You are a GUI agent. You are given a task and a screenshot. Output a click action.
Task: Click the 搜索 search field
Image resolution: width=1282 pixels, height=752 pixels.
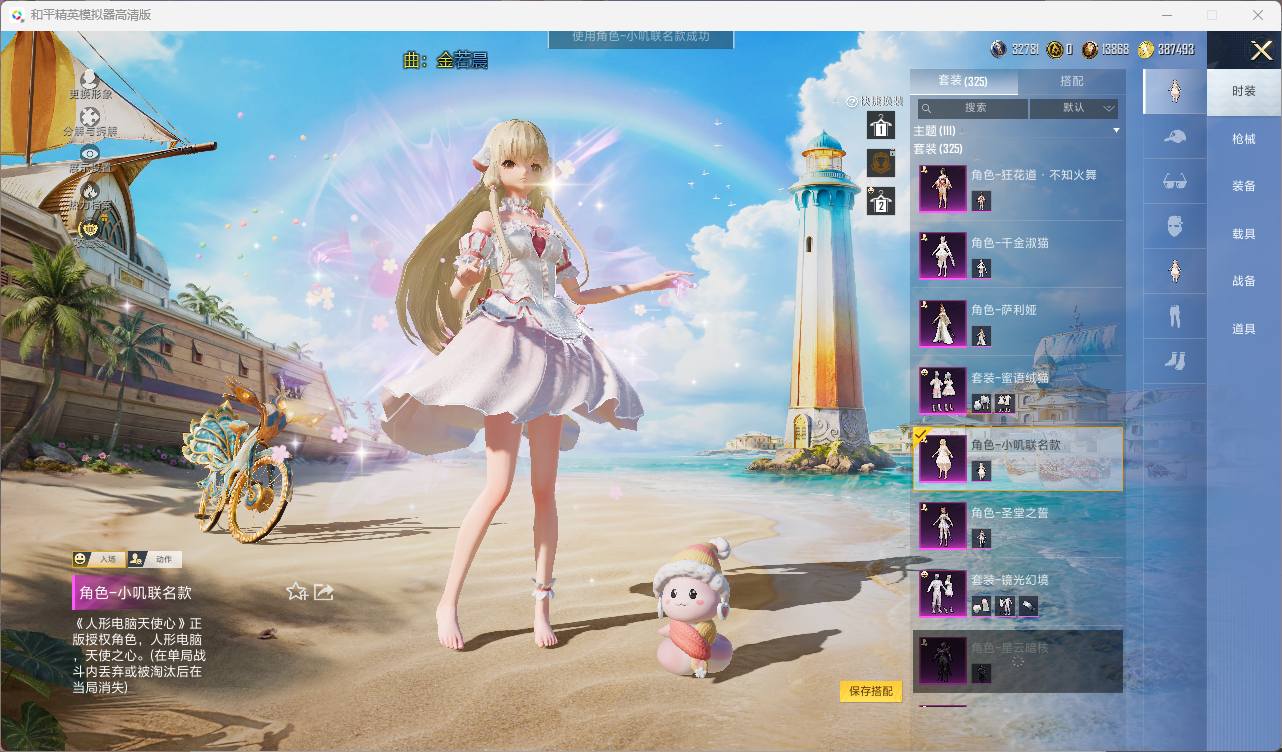973,108
